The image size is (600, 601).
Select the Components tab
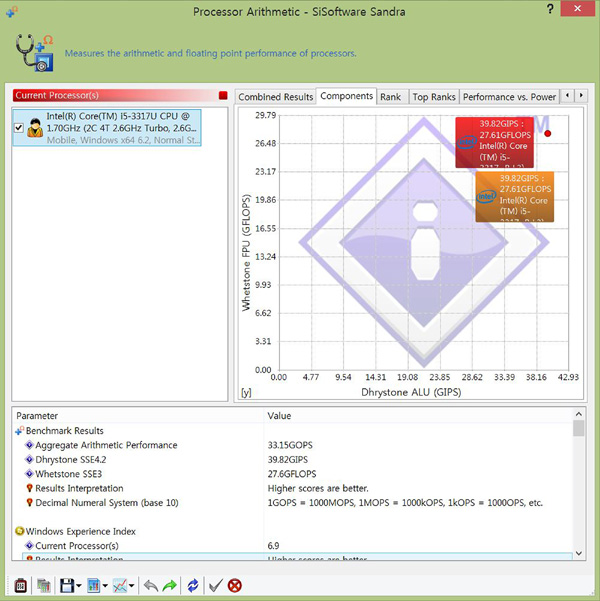click(x=347, y=96)
